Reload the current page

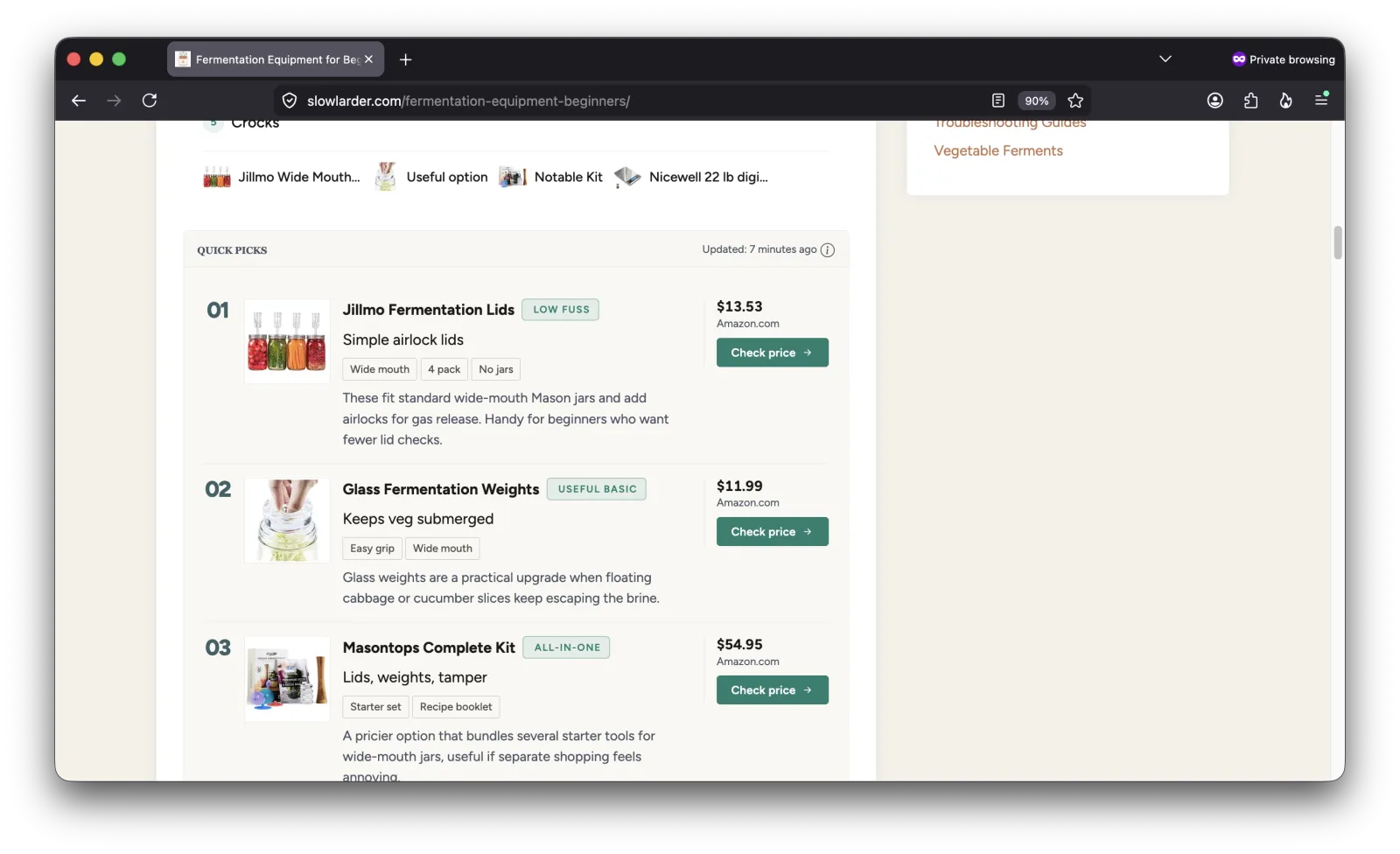[x=150, y=101]
